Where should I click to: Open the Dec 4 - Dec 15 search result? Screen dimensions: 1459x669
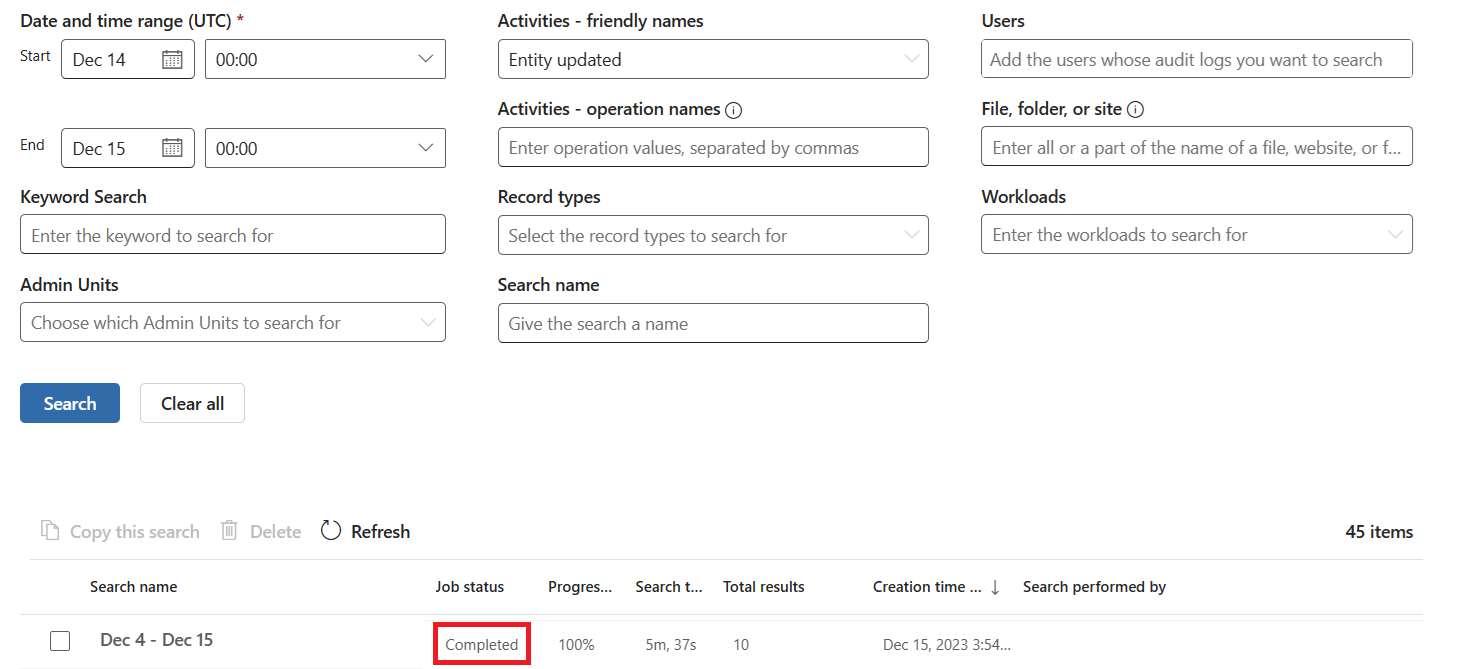(157, 640)
